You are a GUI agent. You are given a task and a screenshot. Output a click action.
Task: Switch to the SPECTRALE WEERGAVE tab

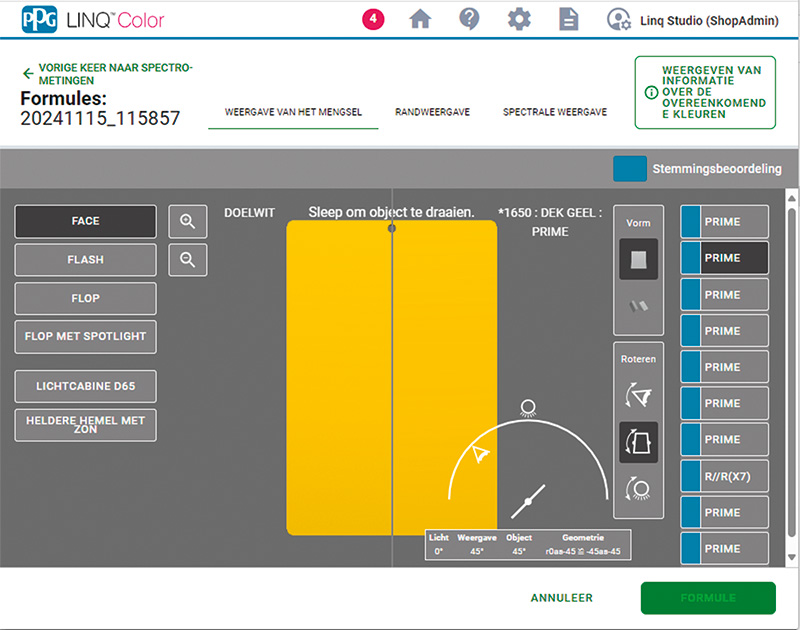click(x=555, y=112)
